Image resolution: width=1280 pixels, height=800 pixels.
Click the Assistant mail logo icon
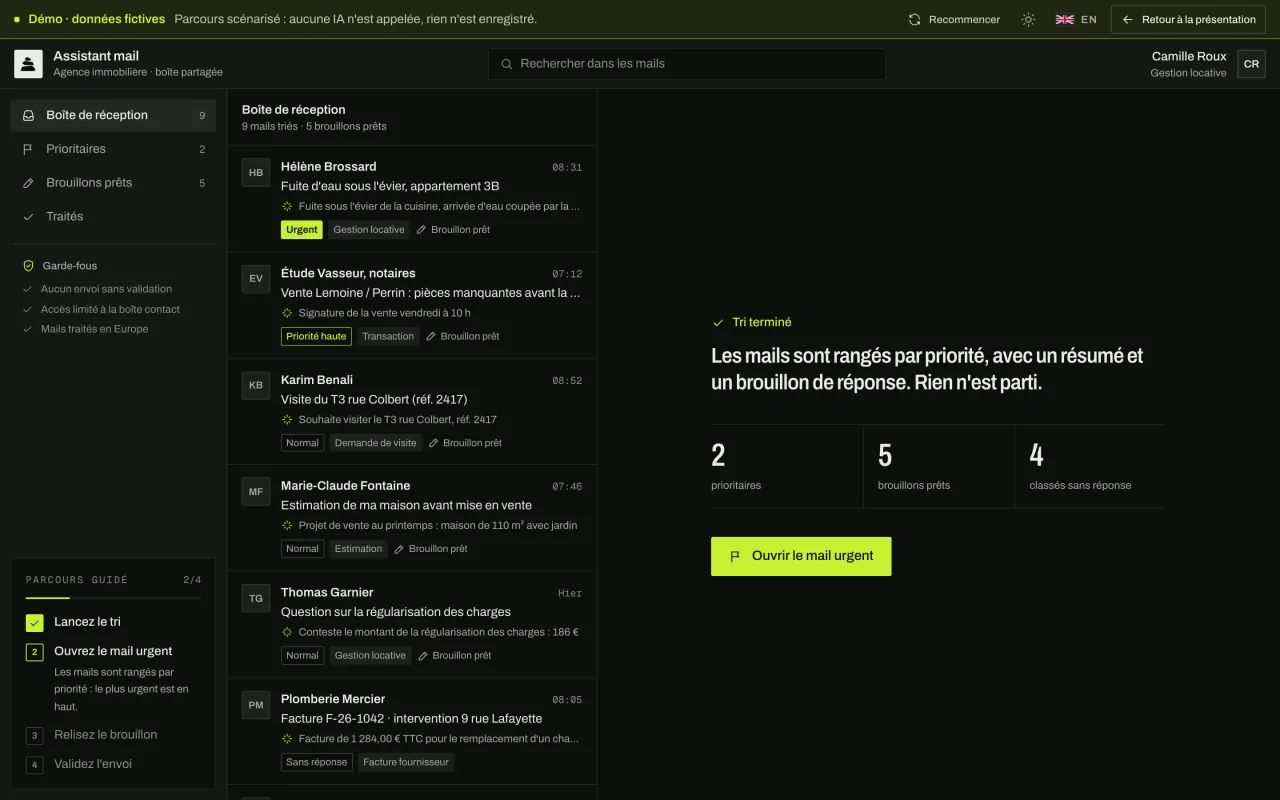click(28, 64)
